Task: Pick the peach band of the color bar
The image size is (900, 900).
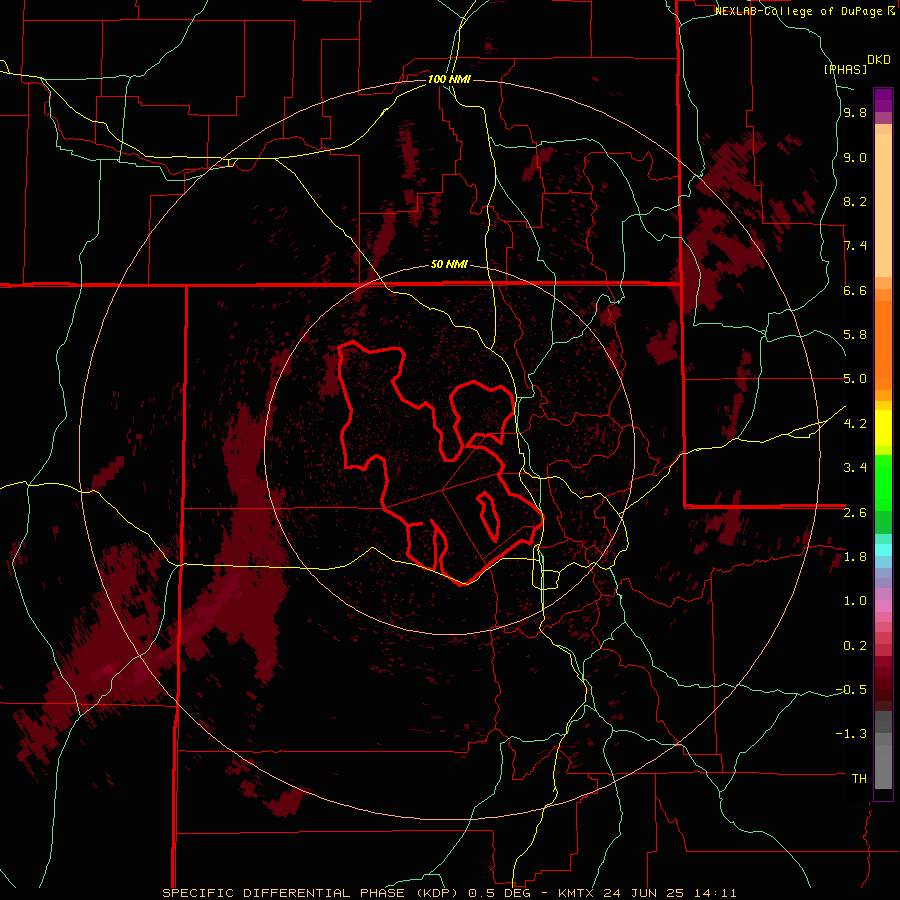Action: coord(883,205)
